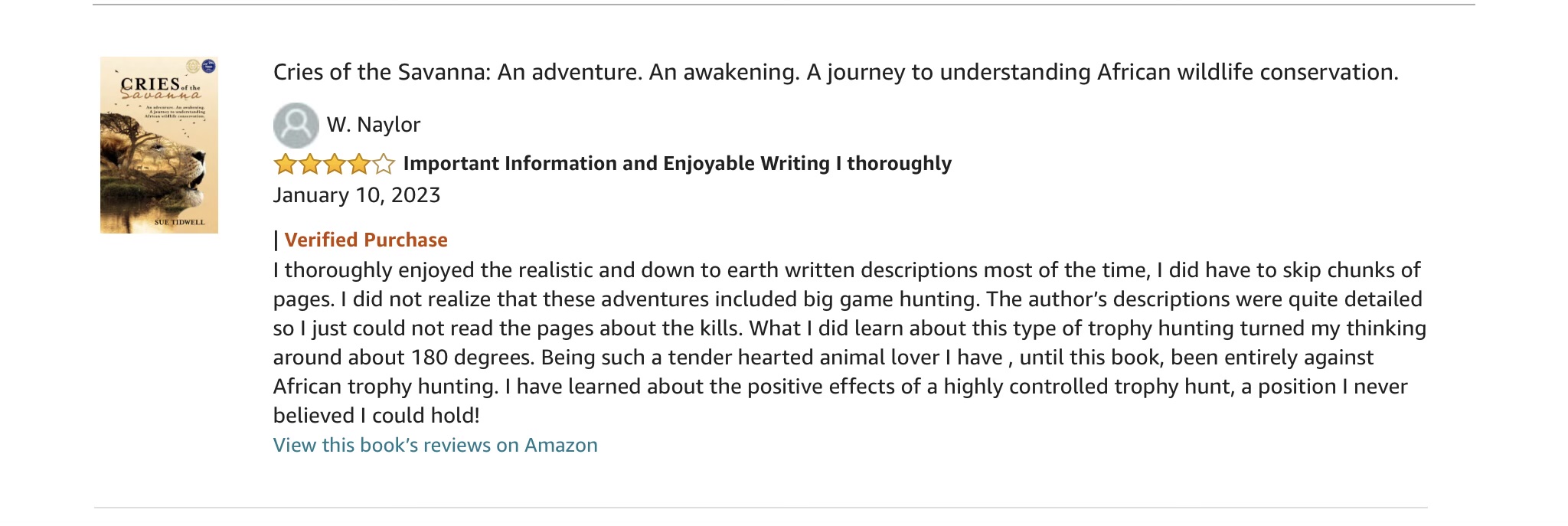Image resolution: width=1568 pixels, height=526 pixels.
Task: Click the gold award seal on cover
Action: (x=194, y=66)
